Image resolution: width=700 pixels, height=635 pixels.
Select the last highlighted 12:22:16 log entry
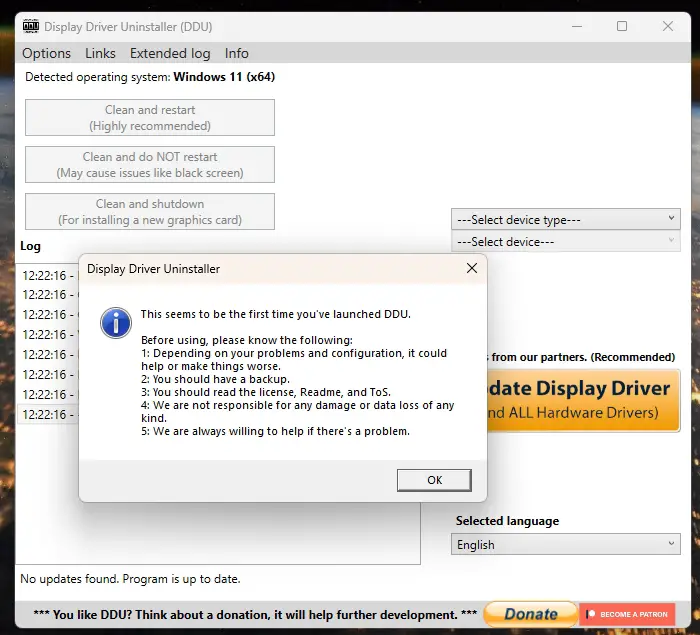tap(48, 414)
